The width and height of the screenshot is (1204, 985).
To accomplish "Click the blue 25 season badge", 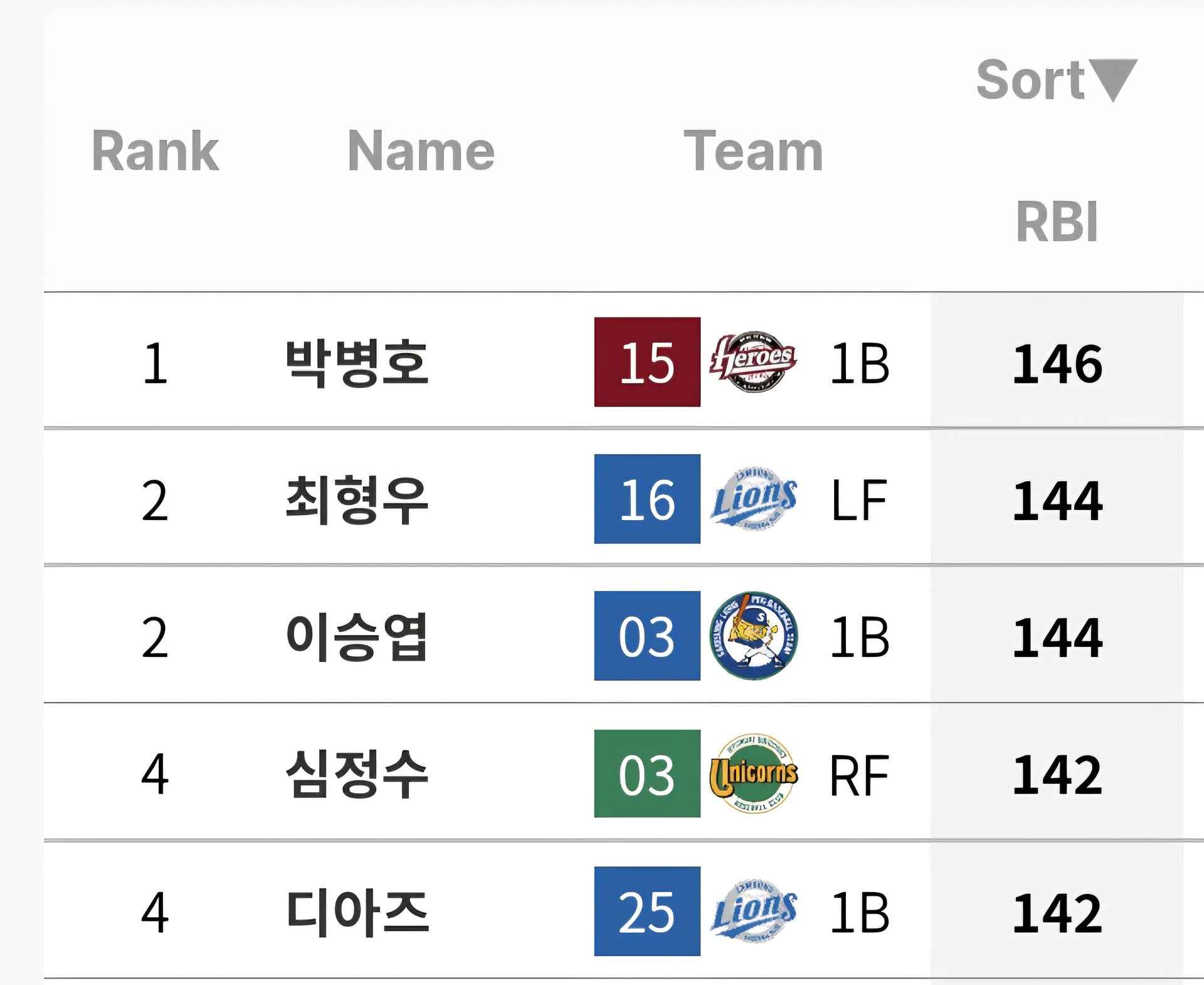I will pos(647,911).
